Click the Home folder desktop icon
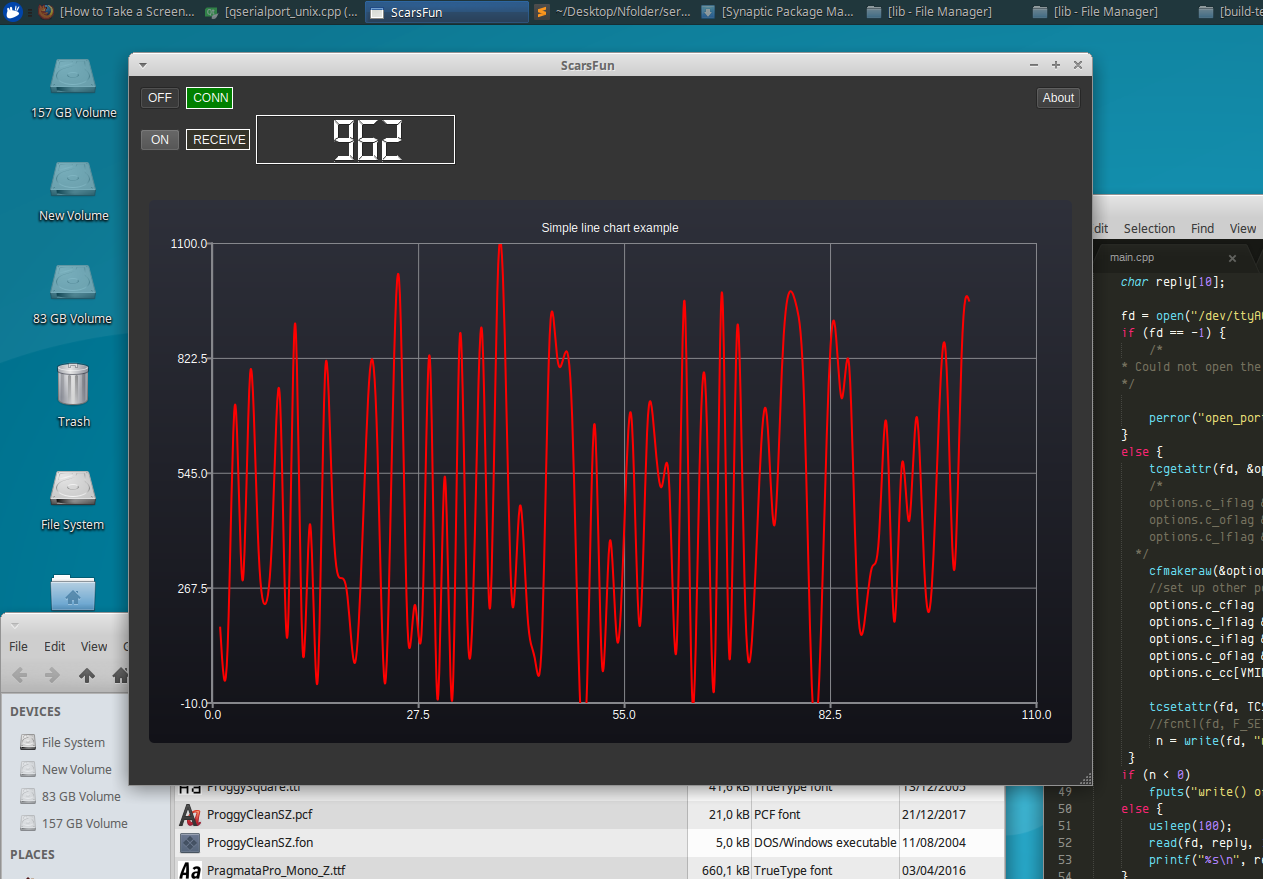 (x=72, y=594)
